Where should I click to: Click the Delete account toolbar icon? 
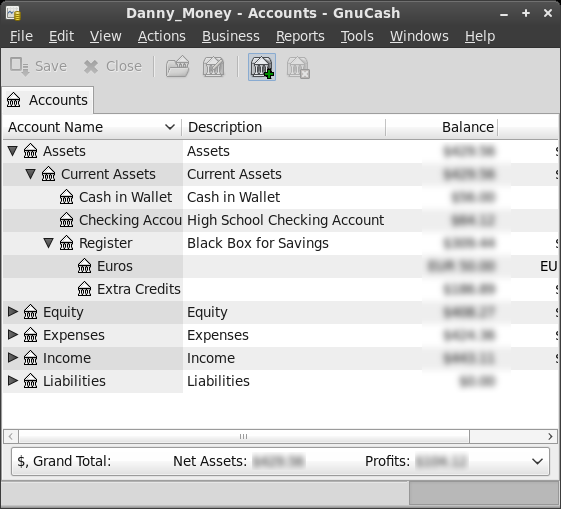click(298, 67)
